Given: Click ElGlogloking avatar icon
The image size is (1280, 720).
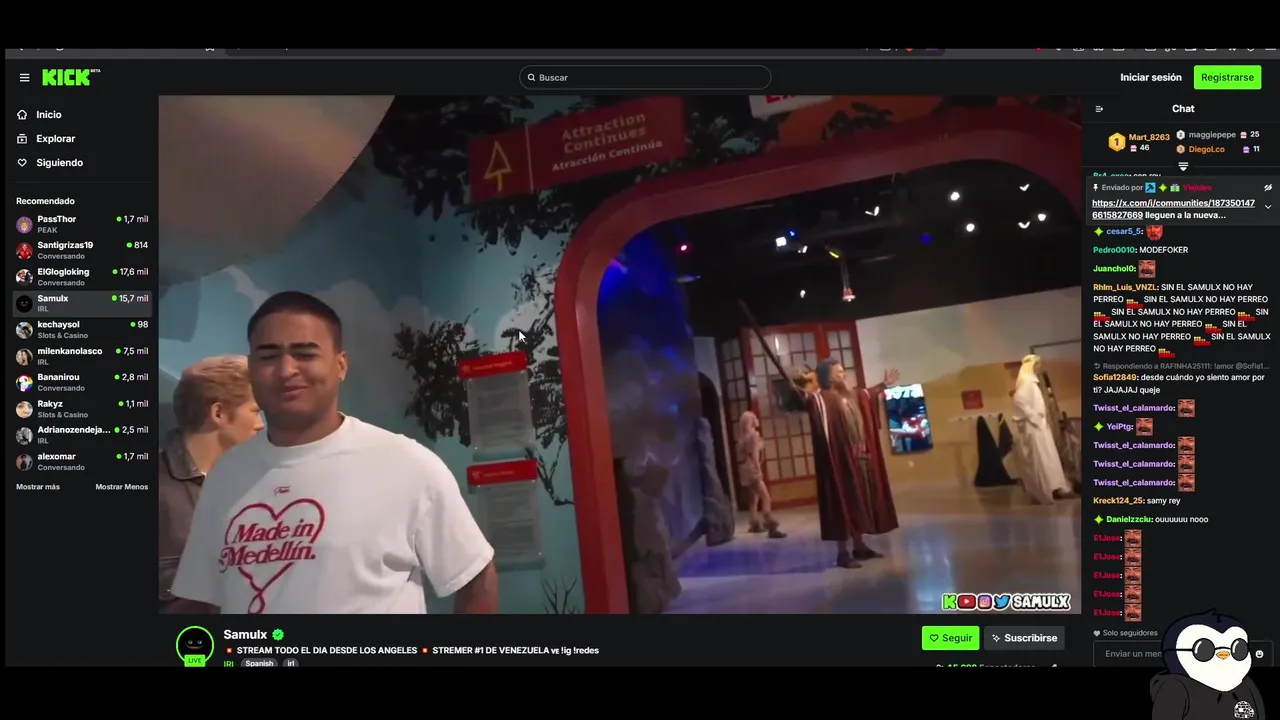Looking at the screenshot, I should (x=24, y=277).
